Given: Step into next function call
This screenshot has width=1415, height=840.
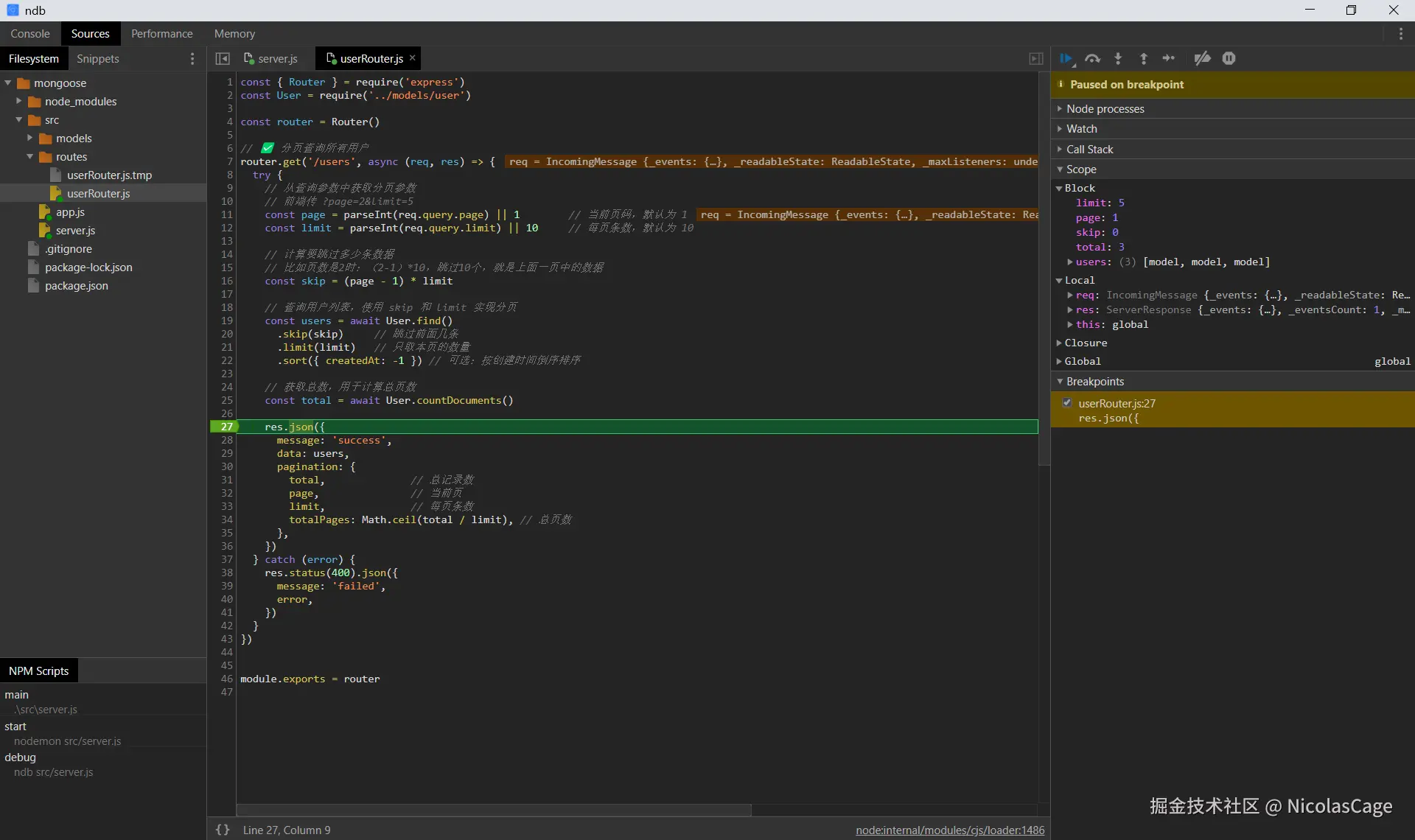Looking at the screenshot, I should 1118,59.
